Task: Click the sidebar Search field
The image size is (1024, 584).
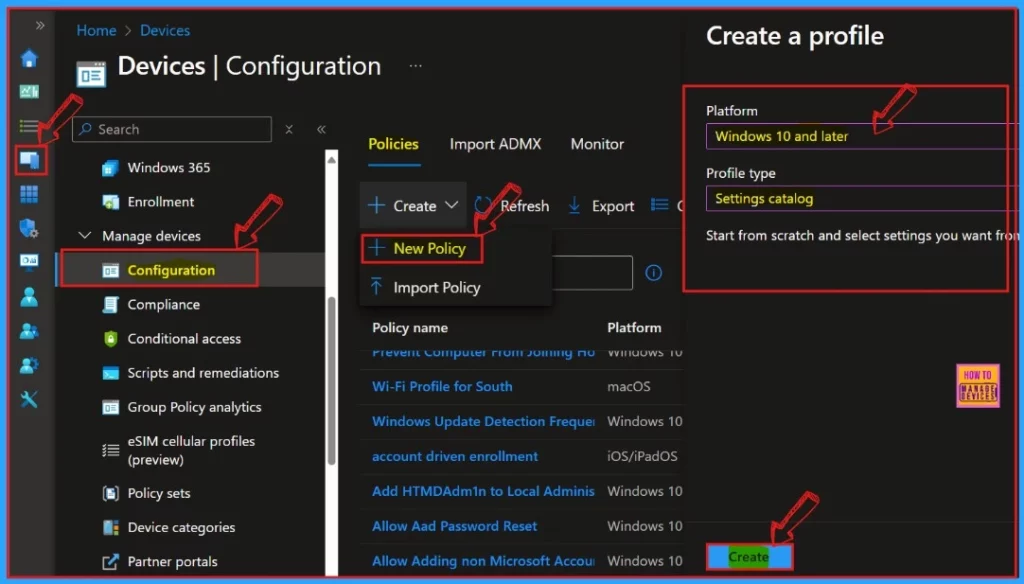Action: coord(172,129)
